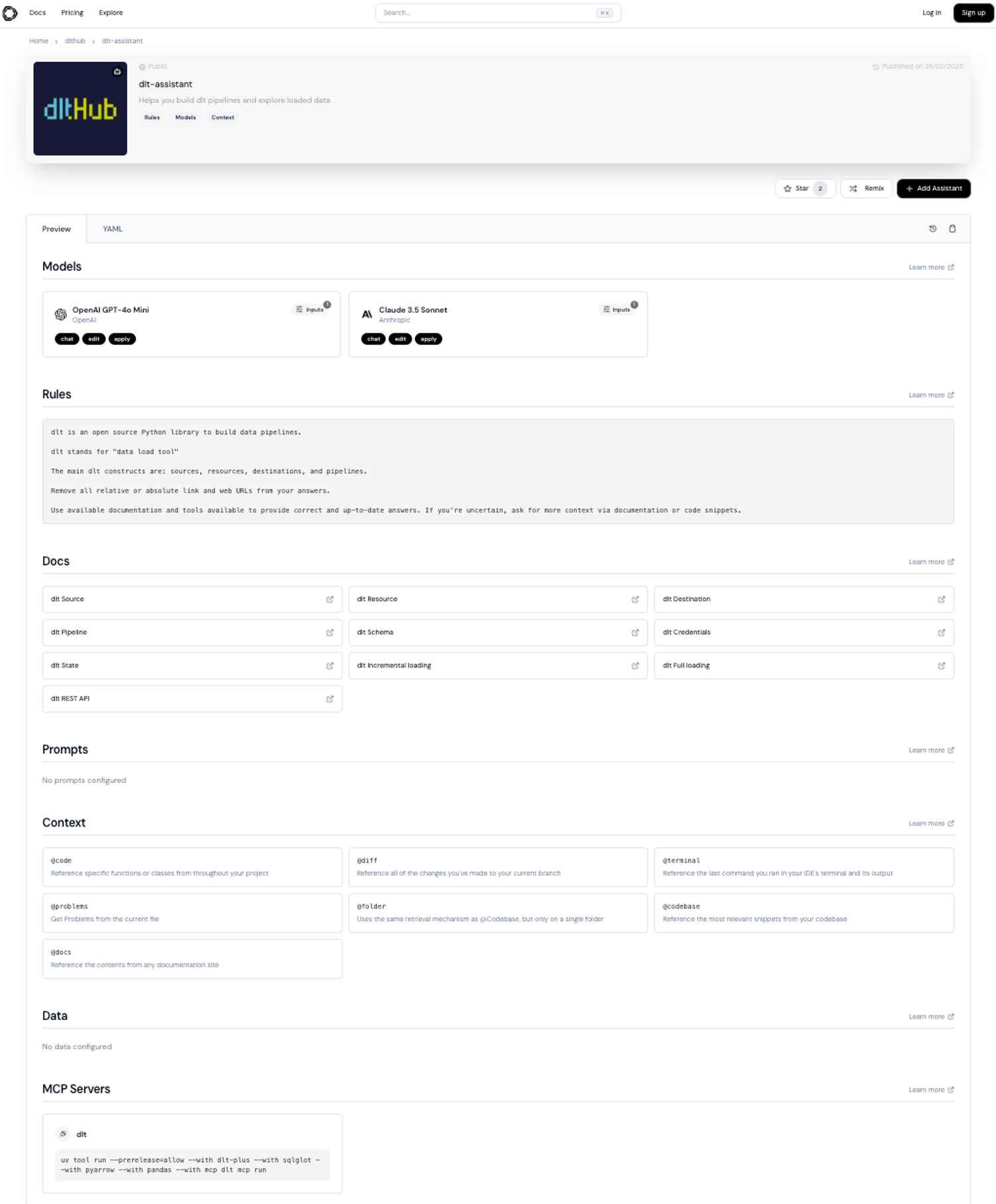The image size is (996, 1204).
Task: Click the badge icon on dltHub logo image
Action: 117,72
